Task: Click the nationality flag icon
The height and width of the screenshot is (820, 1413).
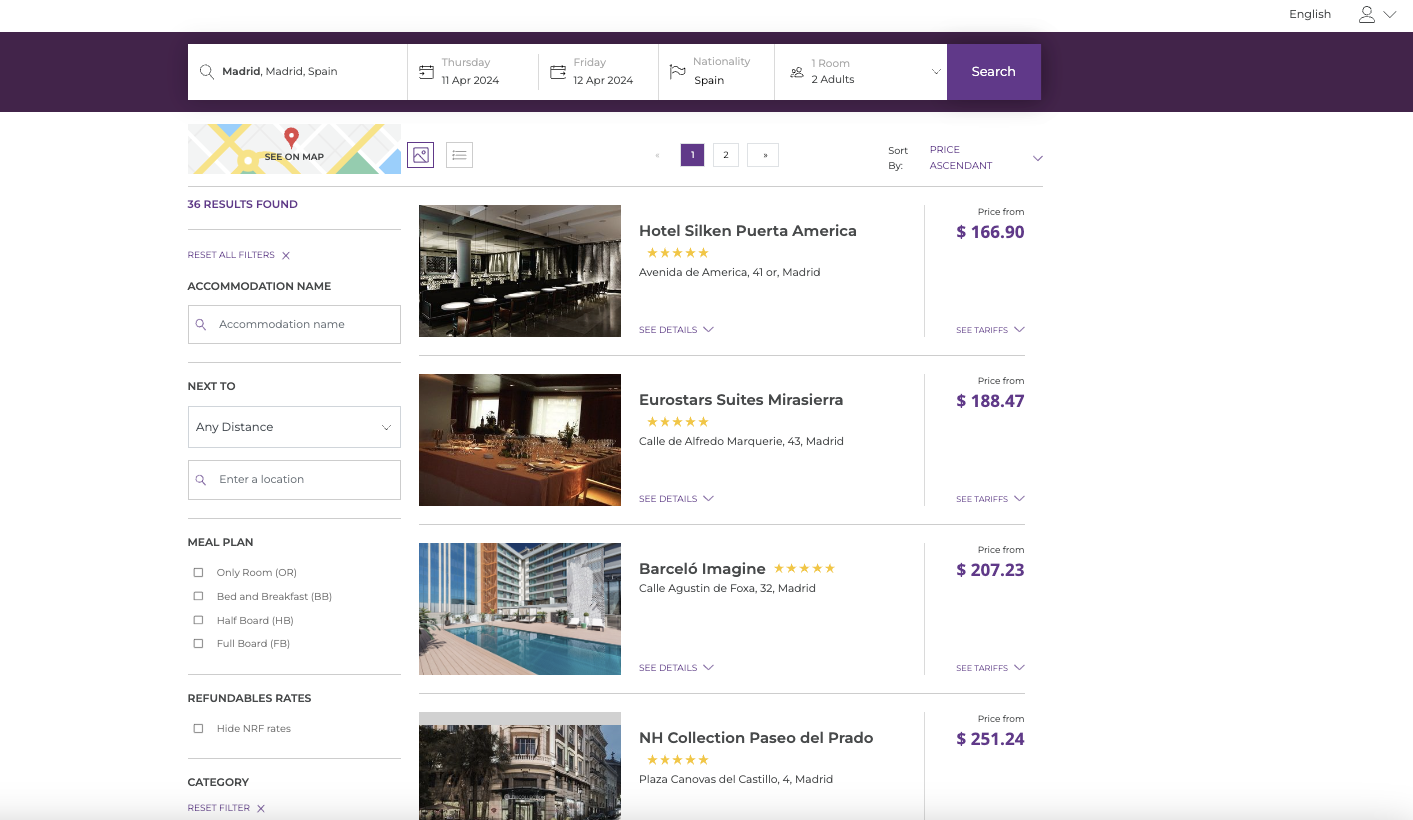Action: (x=678, y=72)
